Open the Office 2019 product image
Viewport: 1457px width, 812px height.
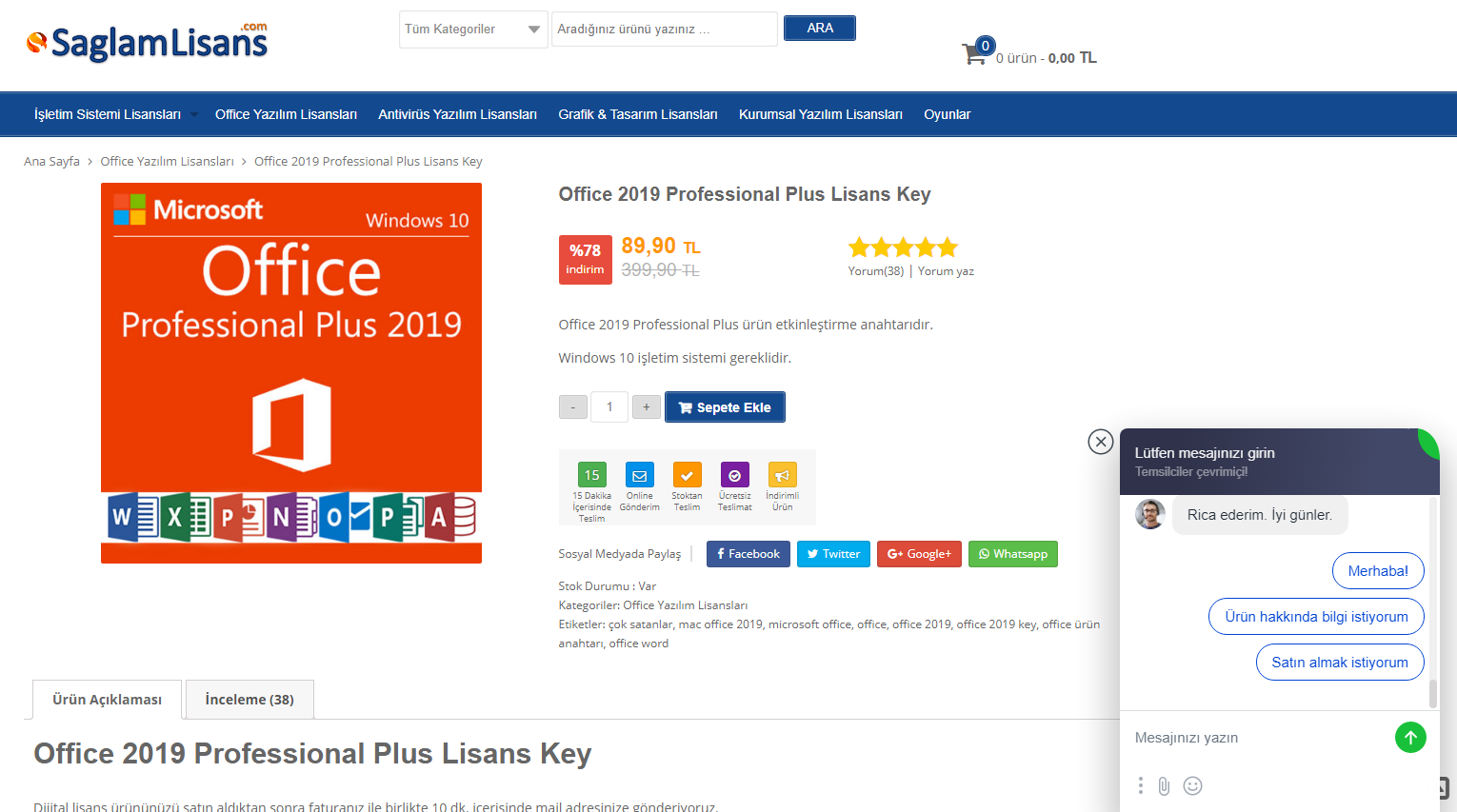point(291,373)
